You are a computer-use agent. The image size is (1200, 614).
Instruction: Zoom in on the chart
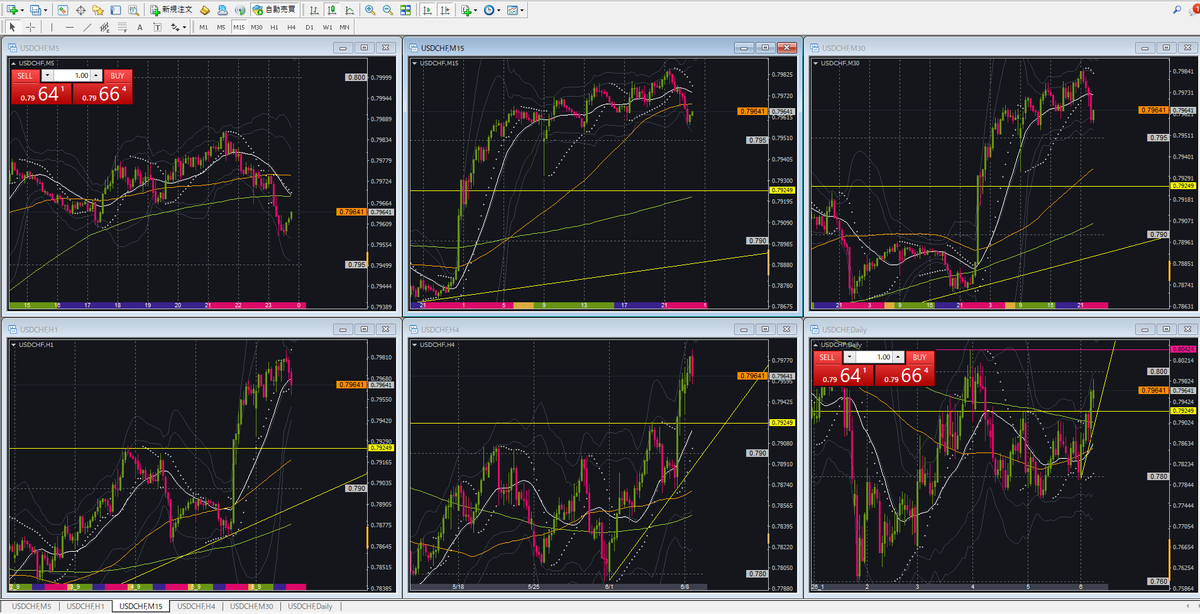coord(370,9)
